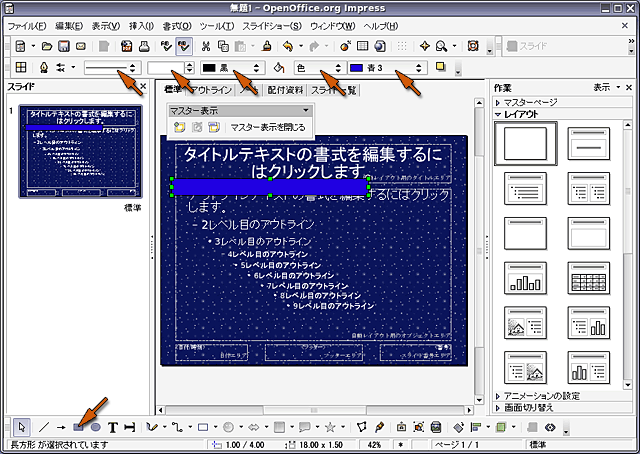Toggle automatic spellcheck in the toolbar
The image size is (640, 454).
pos(183,46)
